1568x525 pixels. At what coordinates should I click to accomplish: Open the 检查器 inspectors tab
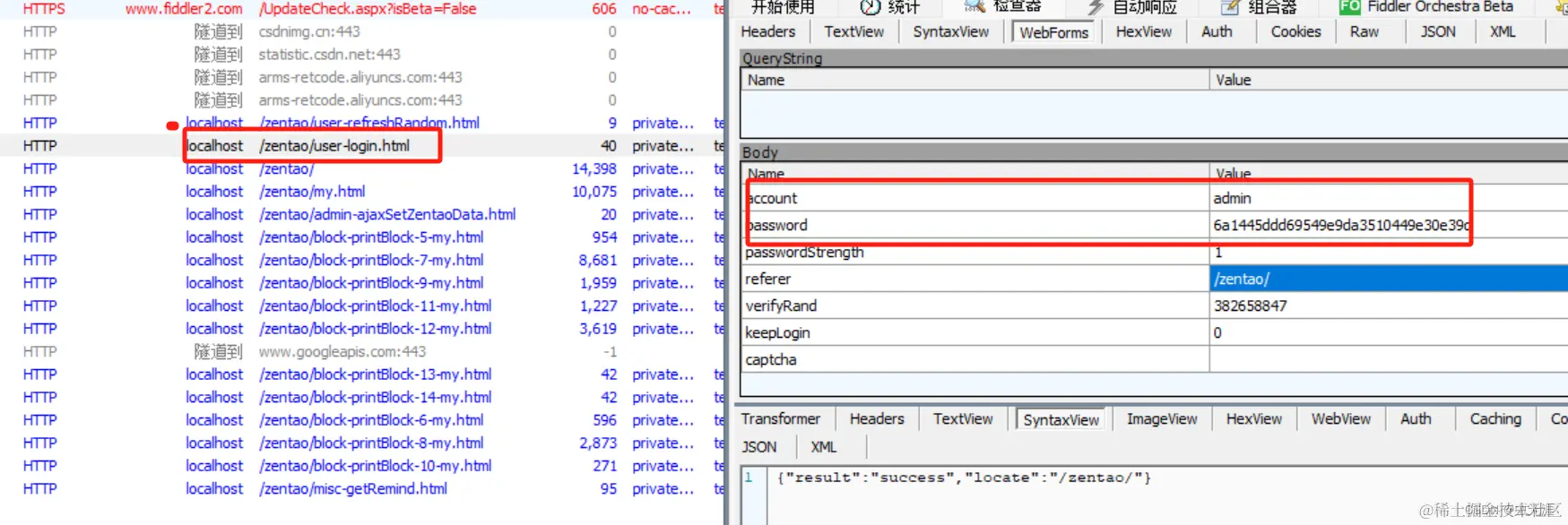(x=1002, y=7)
